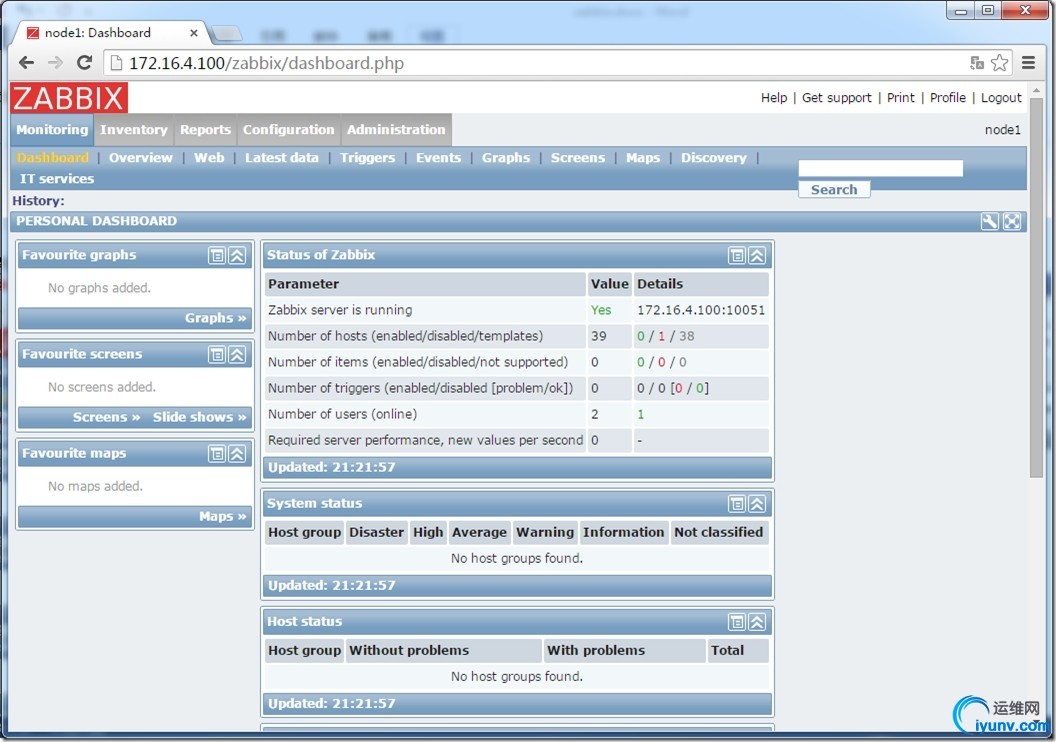Click the Logout link
1056x742 pixels.
[1001, 98]
